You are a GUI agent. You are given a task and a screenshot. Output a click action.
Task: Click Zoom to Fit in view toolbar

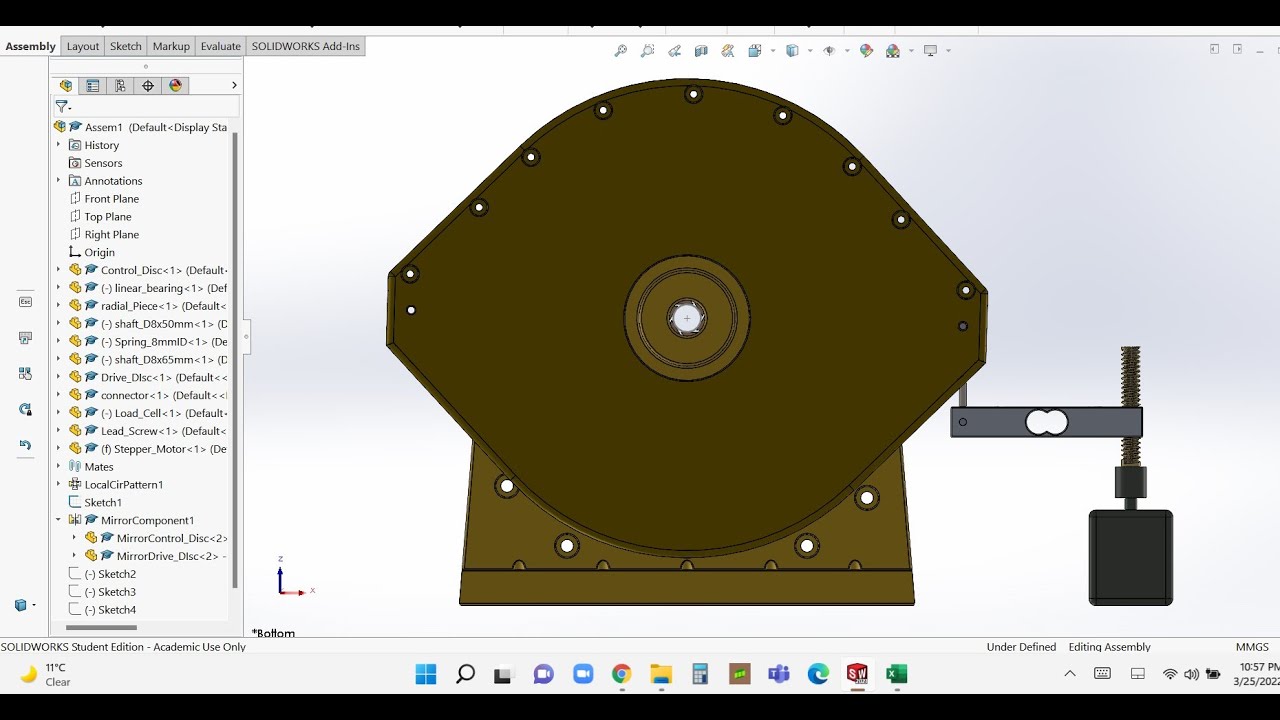pos(620,50)
